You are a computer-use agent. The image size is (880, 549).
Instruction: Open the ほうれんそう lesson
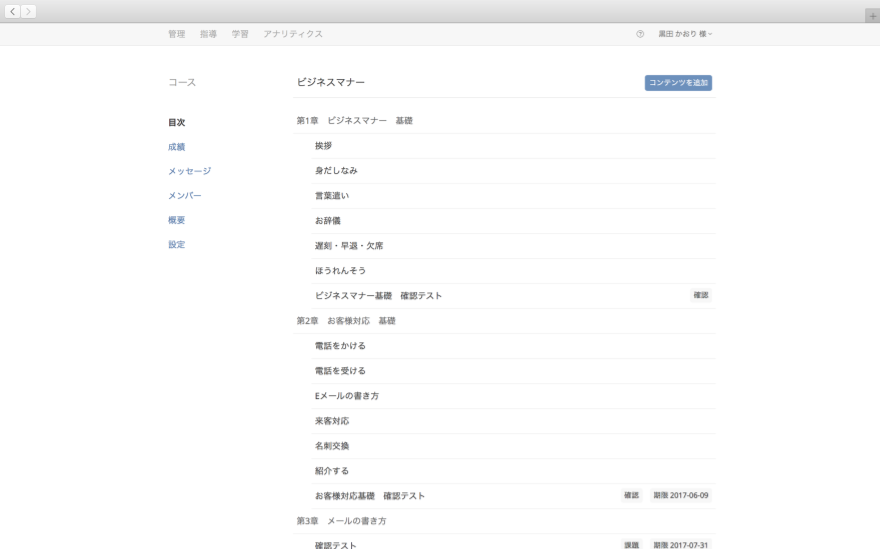[340, 271]
